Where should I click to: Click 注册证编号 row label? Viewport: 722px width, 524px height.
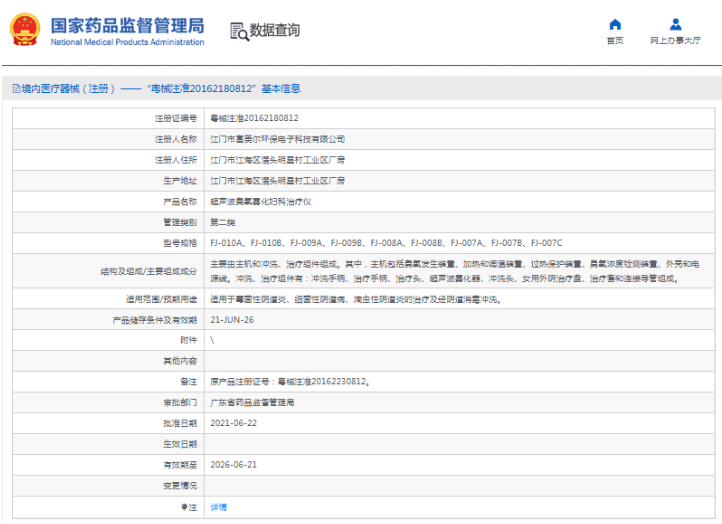pyautogui.click(x=176, y=118)
